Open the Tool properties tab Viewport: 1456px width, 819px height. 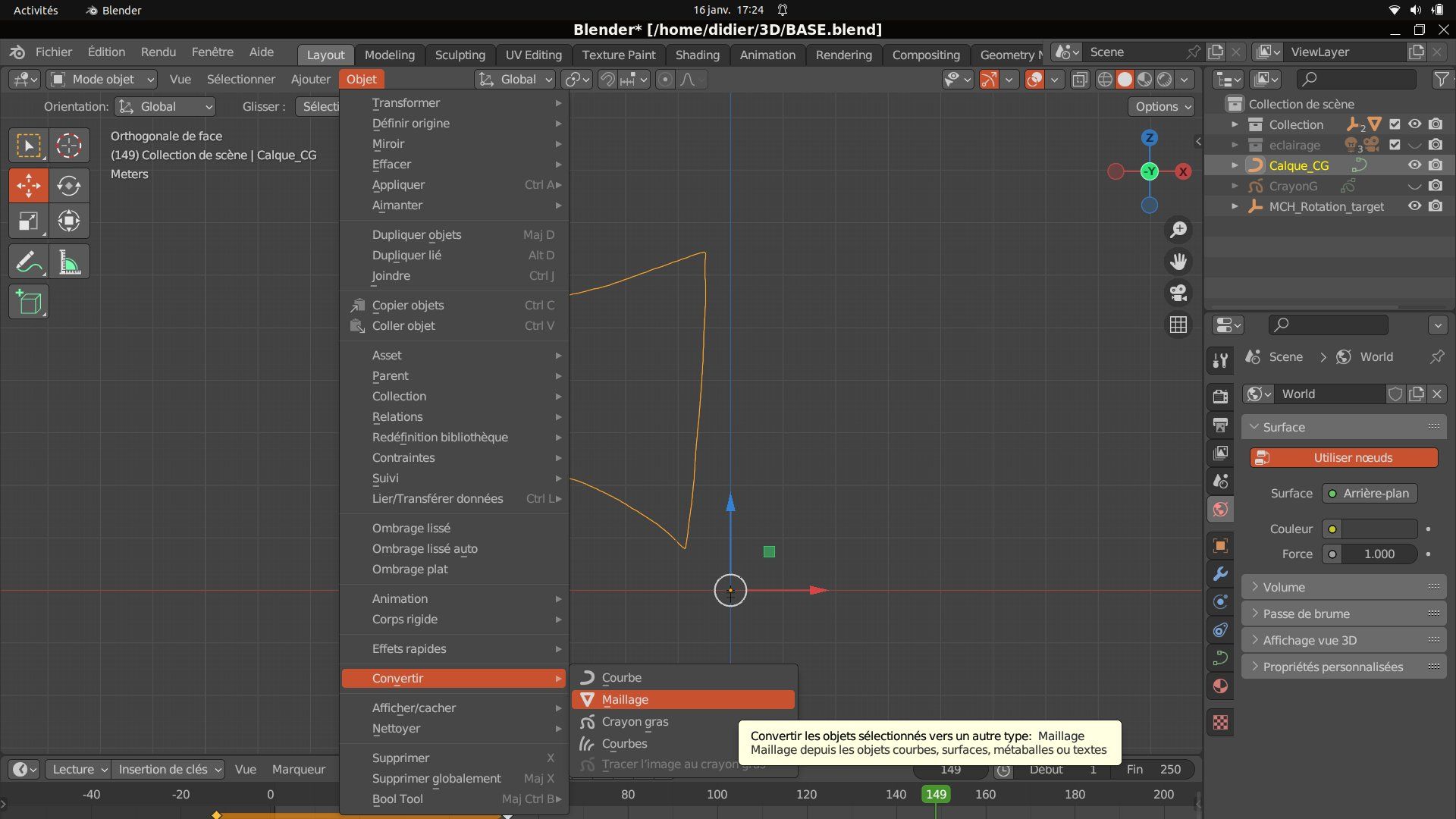pos(1220,360)
